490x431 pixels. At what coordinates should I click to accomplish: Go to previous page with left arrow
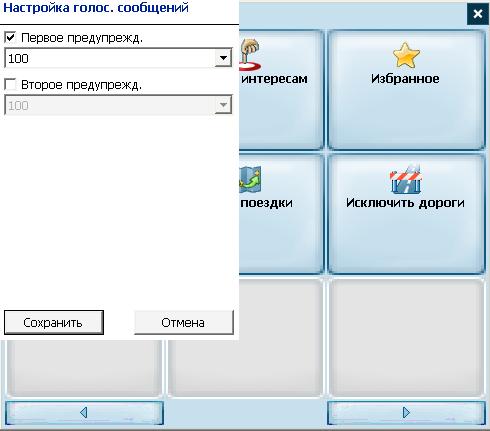click(84, 413)
